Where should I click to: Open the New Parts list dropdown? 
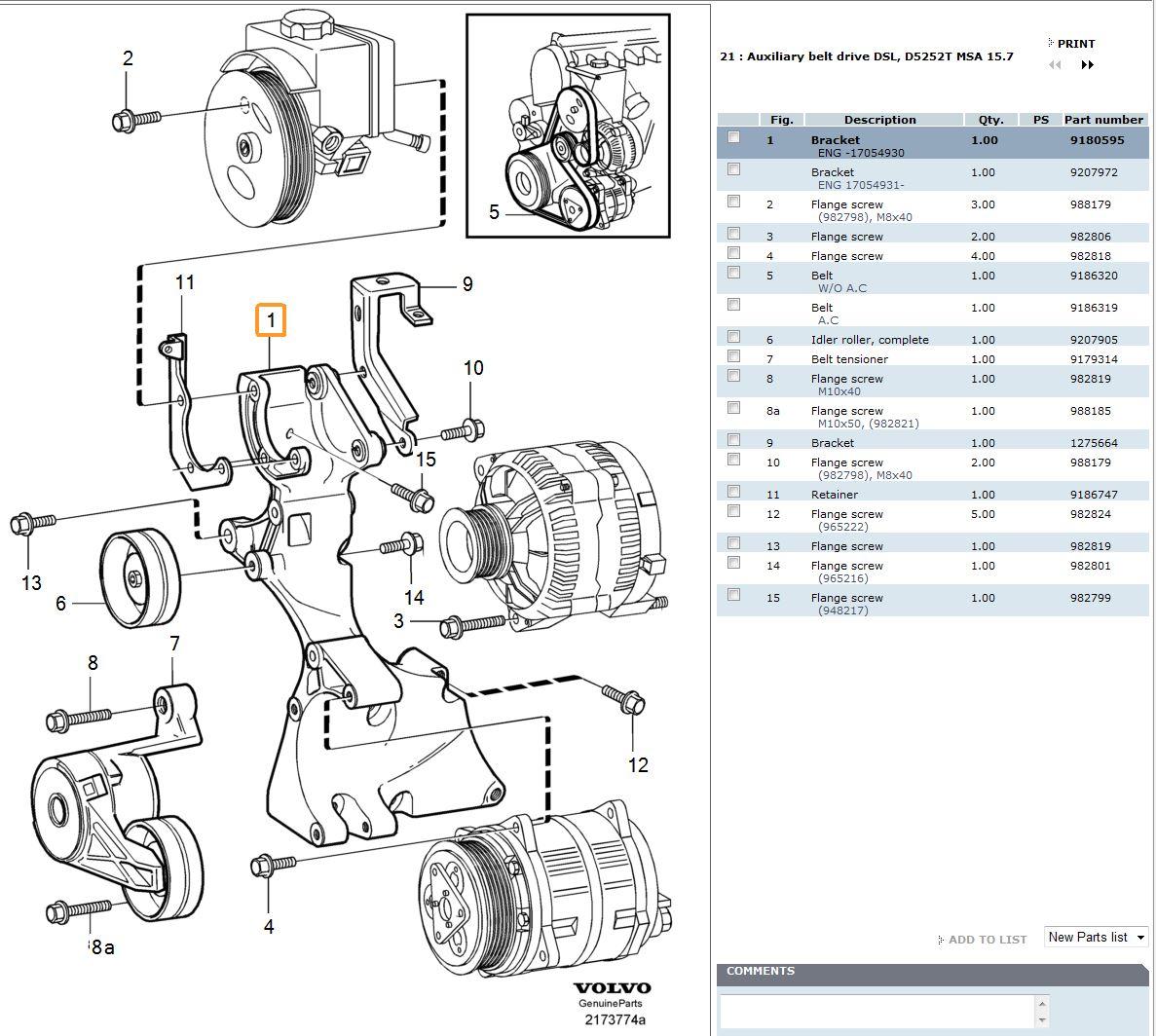coord(1095,937)
